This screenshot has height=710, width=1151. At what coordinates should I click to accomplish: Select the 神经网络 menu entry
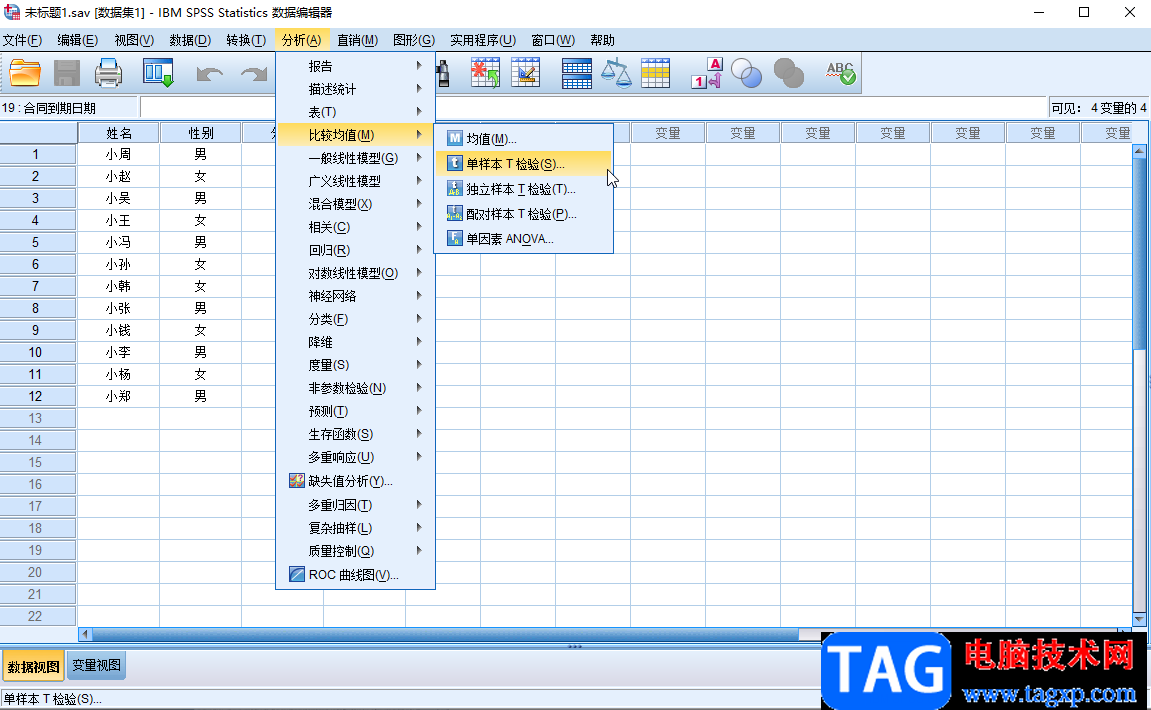(x=355, y=296)
